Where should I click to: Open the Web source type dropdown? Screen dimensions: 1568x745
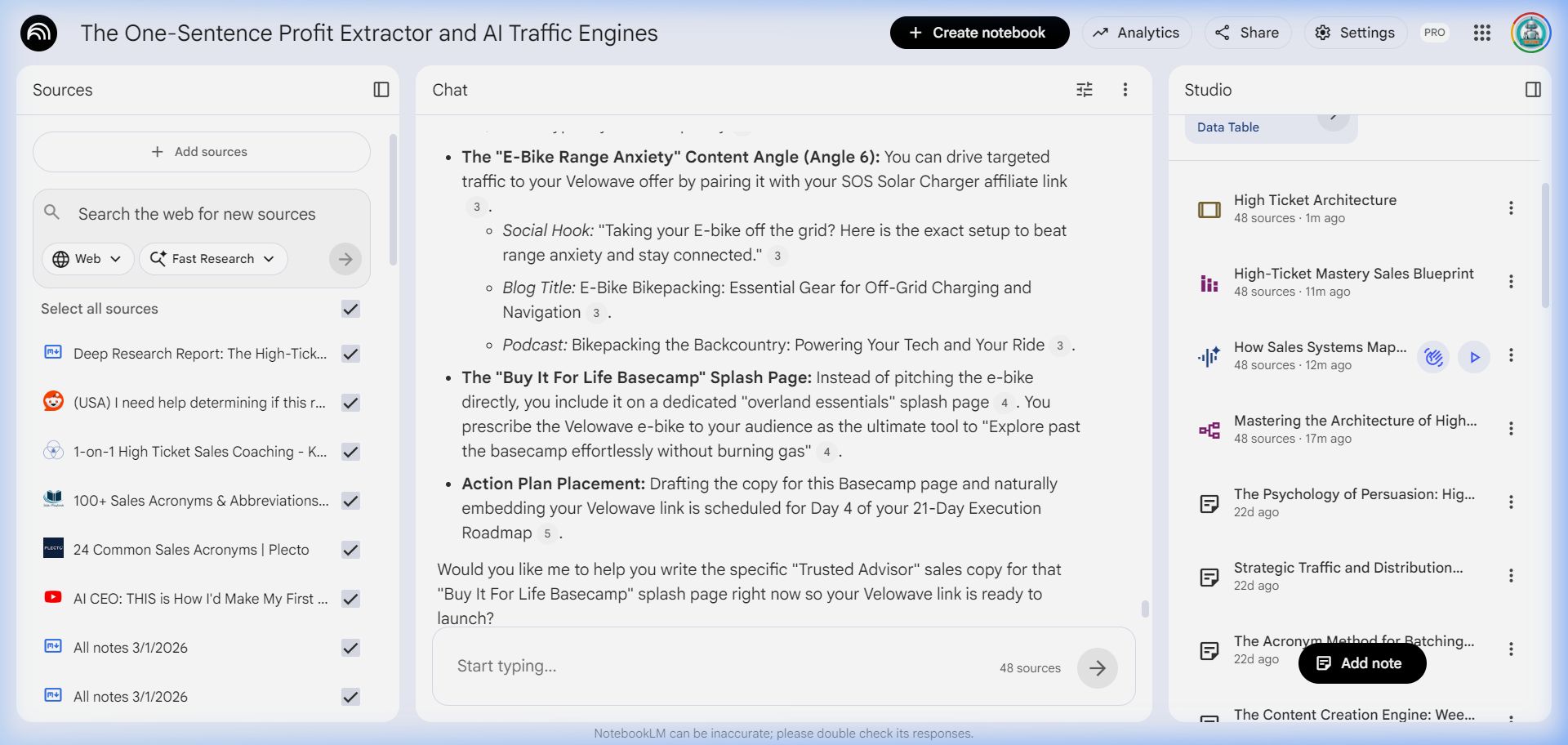pos(87,259)
